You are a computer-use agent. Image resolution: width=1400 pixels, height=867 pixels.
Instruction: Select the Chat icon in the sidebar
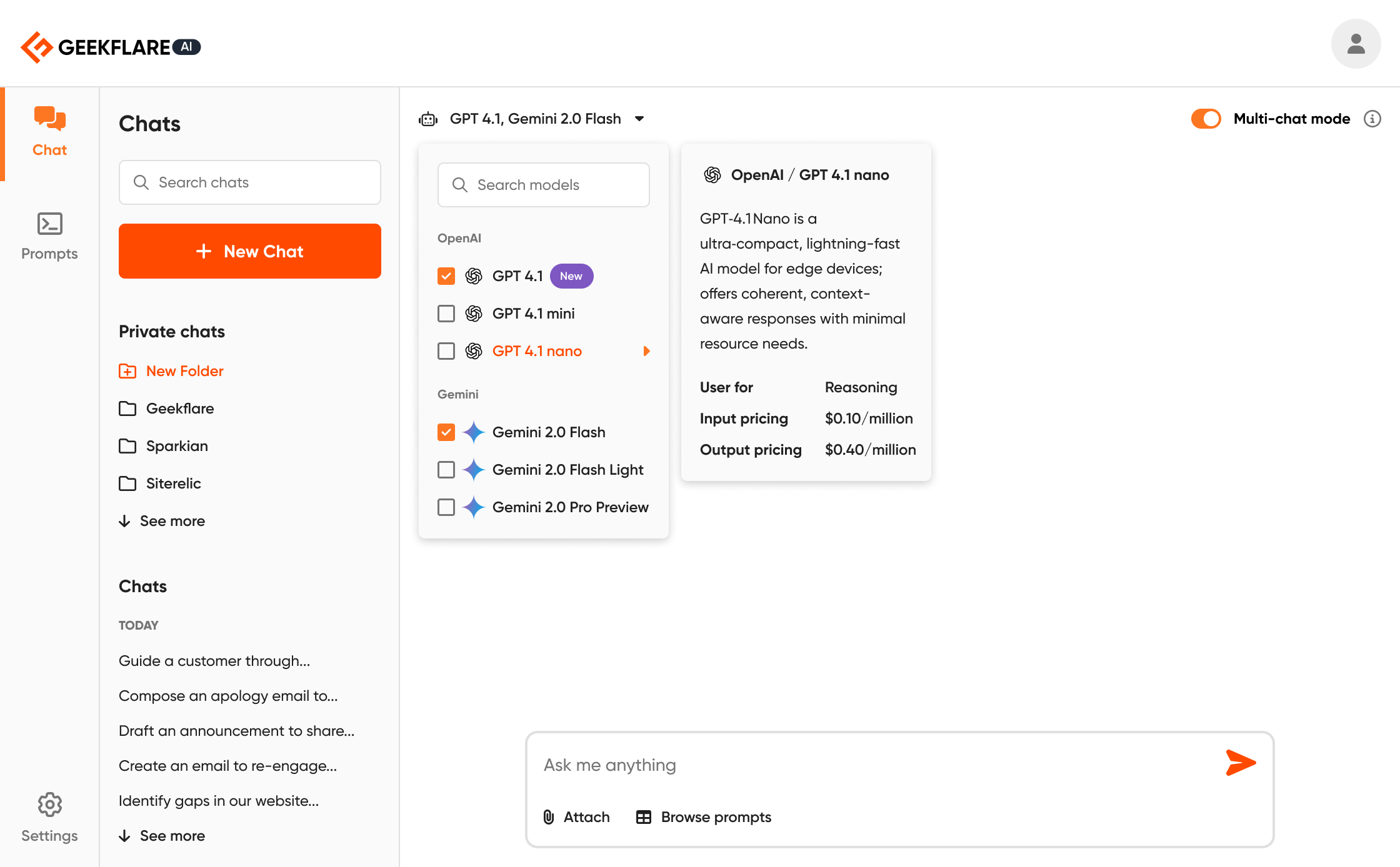[x=49, y=119]
